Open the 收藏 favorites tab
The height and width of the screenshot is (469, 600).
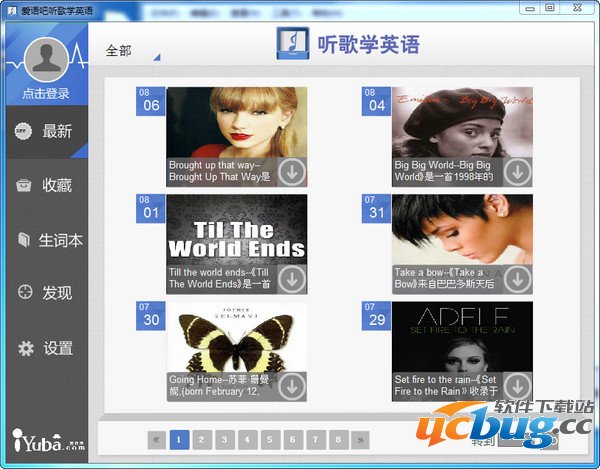pyautogui.click(x=44, y=185)
